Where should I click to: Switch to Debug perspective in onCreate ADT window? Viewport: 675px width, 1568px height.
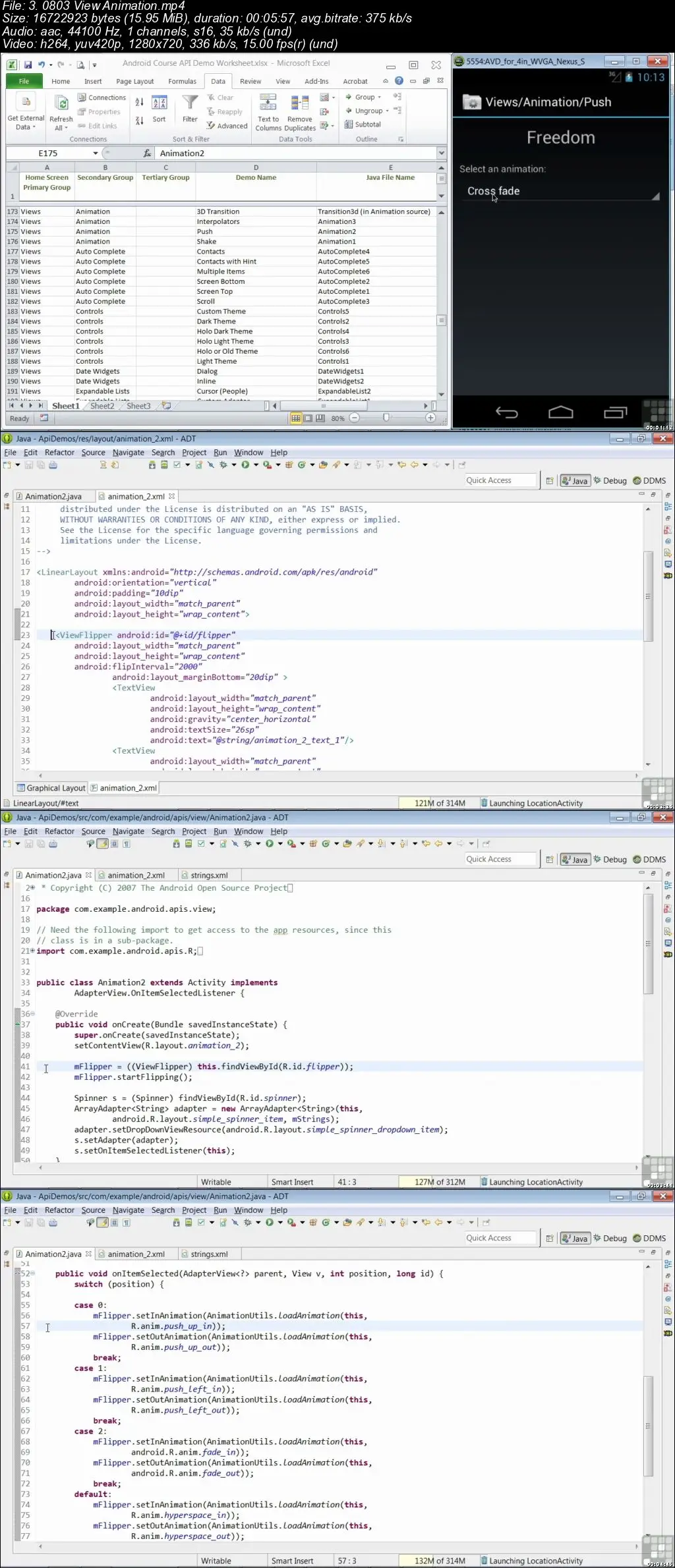point(610,860)
